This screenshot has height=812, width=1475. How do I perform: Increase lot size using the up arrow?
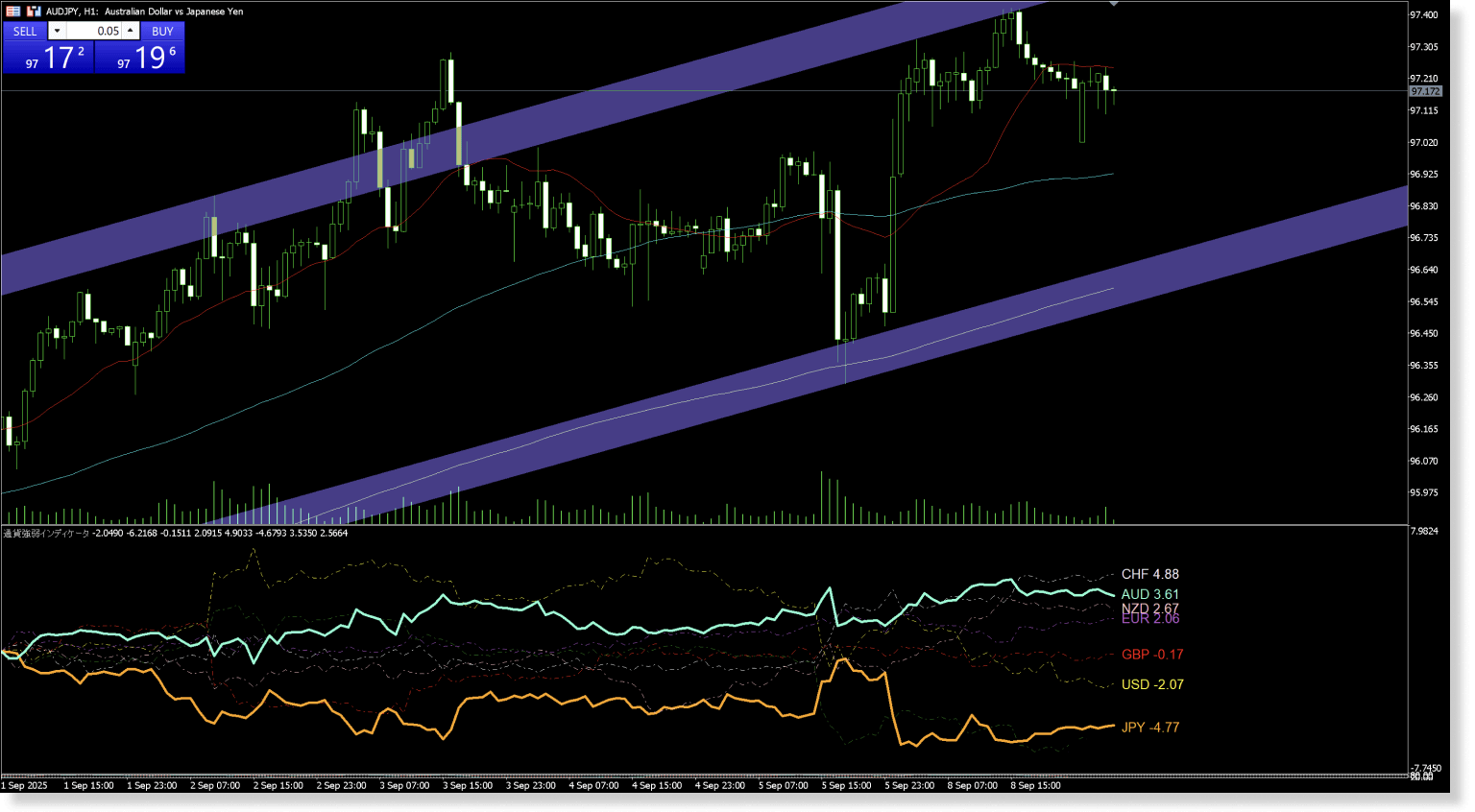[x=130, y=30]
